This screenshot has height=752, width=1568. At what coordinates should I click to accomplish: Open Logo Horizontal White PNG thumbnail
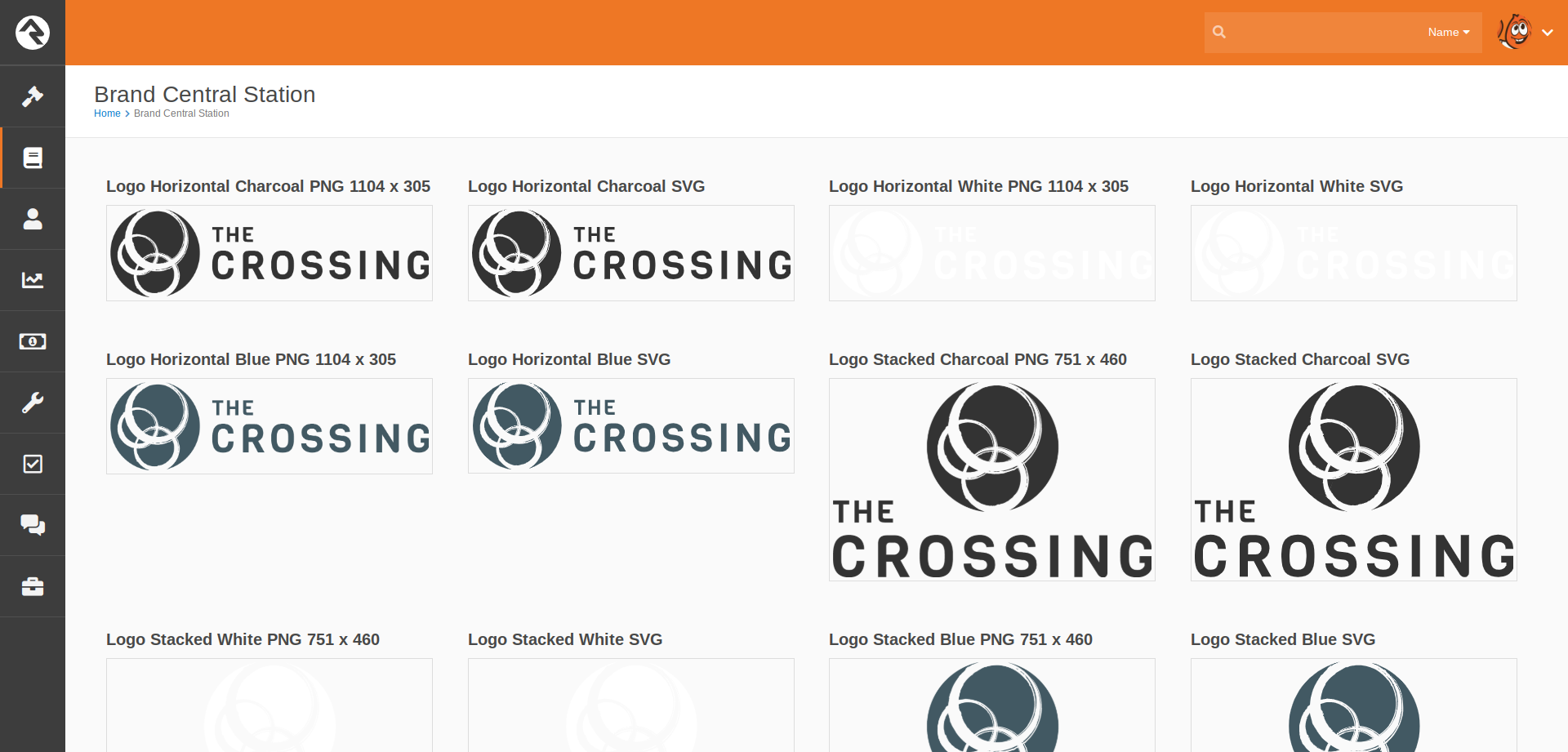[992, 253]
